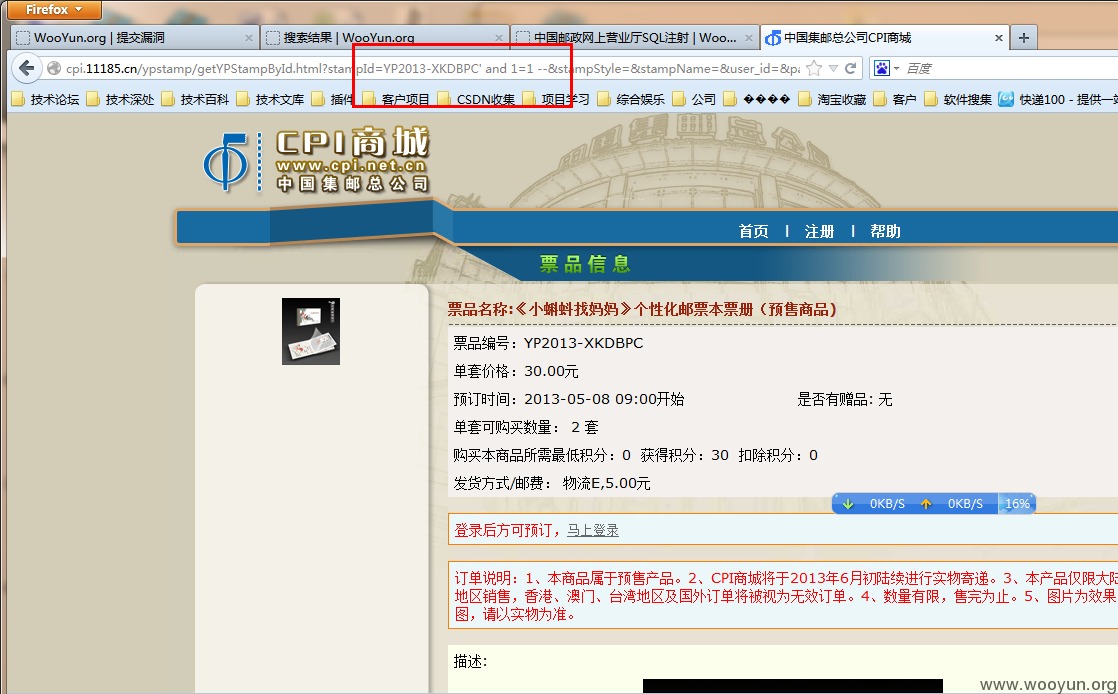Viewport: 1118px width, 694px height.
Task: Click the Baidu paw search engine icon
Action: (x=882, y=68)
